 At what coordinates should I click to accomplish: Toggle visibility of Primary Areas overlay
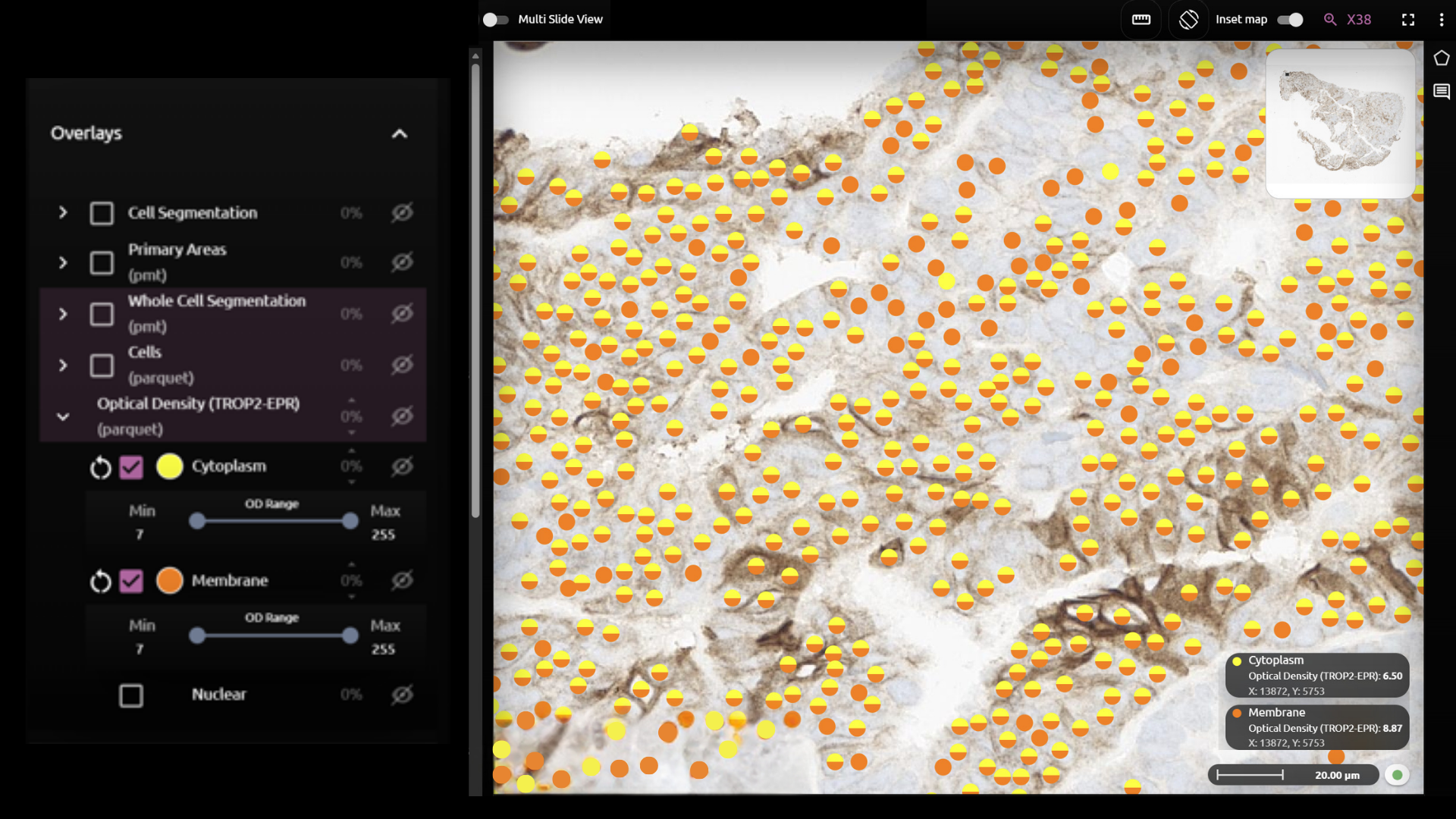pyautogui.click(x=402, y=262)
